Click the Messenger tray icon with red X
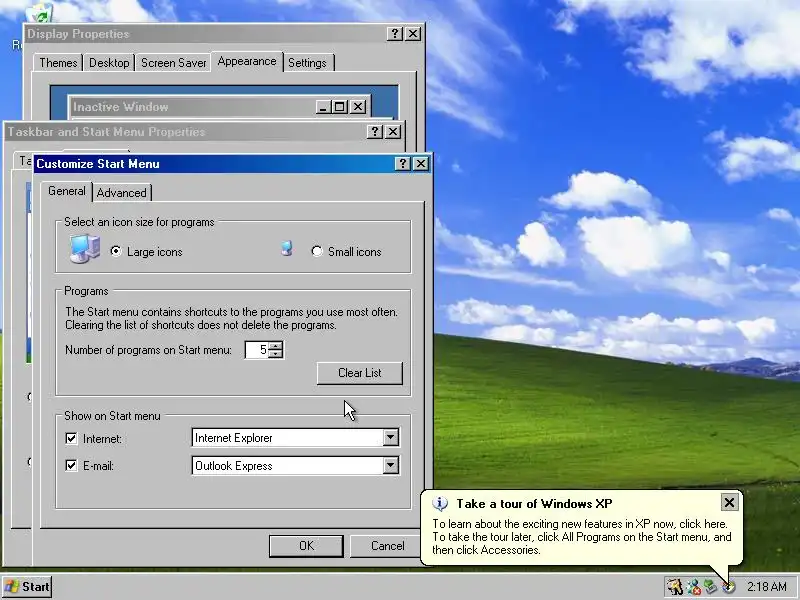The width and height of the screenshot is (800, 600). coord(693,587)
